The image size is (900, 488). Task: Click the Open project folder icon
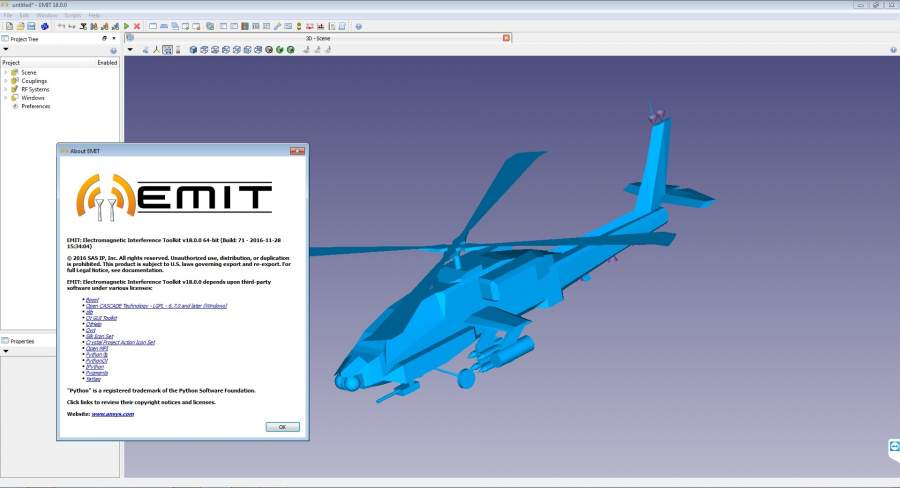click(20, 26)
